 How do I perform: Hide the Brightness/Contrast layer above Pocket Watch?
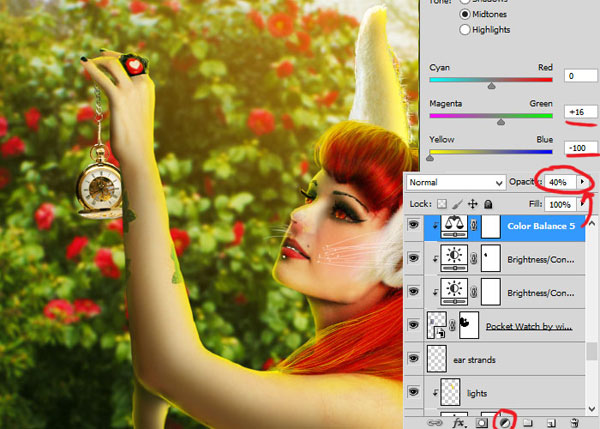(413, 292)
